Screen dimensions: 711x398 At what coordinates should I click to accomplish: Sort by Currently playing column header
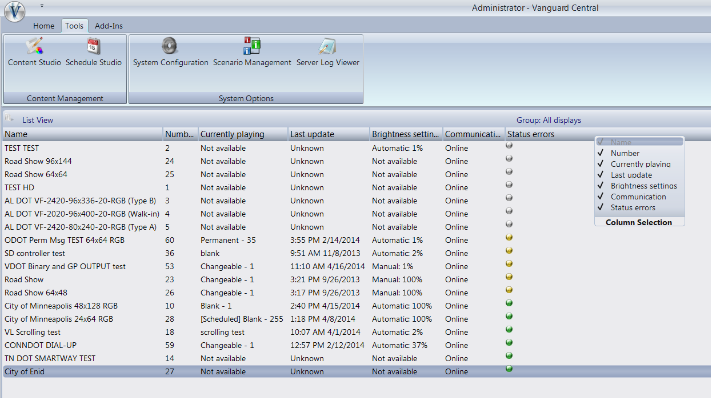[243, 134]
